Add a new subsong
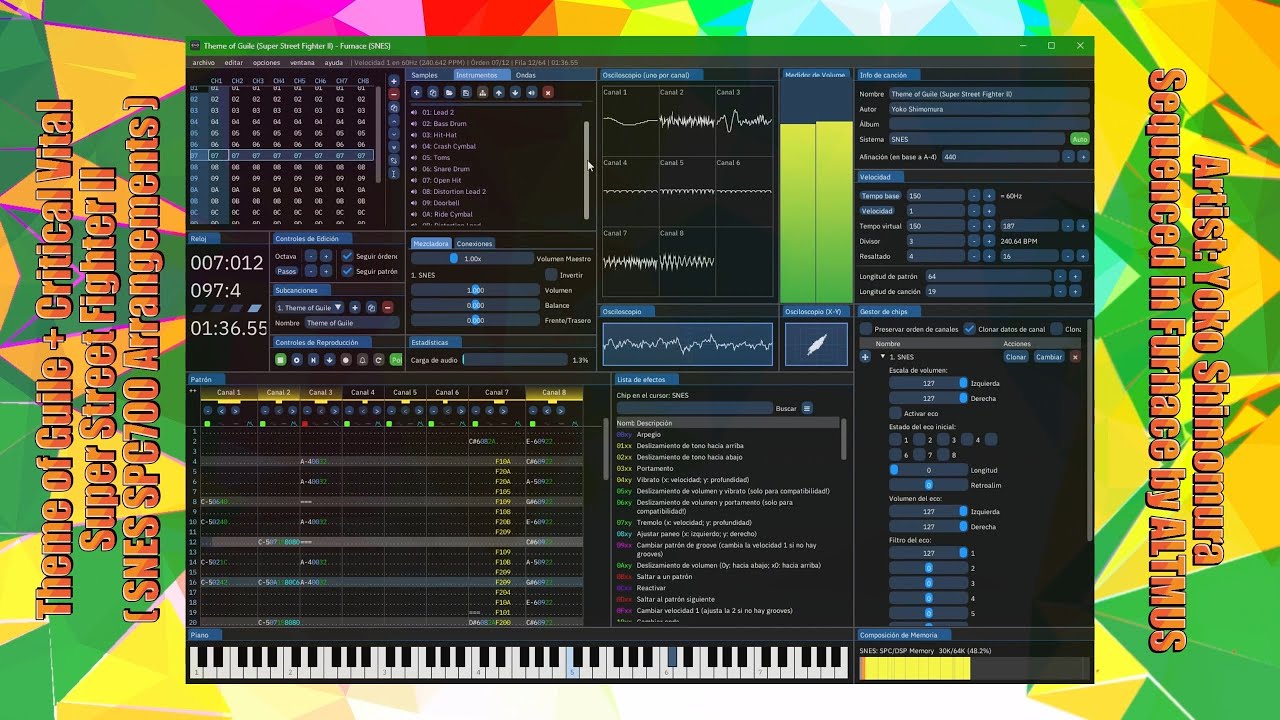 point(355,308)
